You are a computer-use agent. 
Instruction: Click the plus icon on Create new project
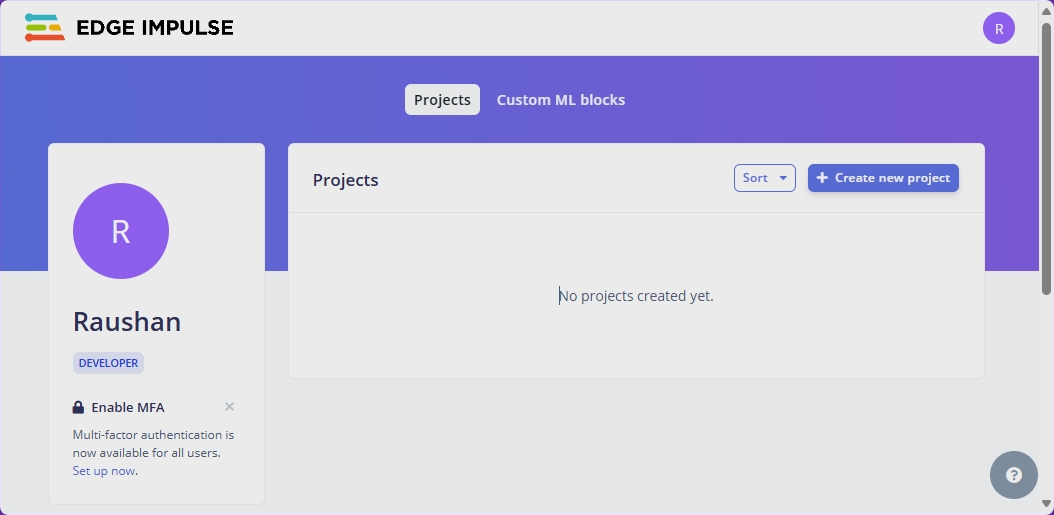click(822, 178)
